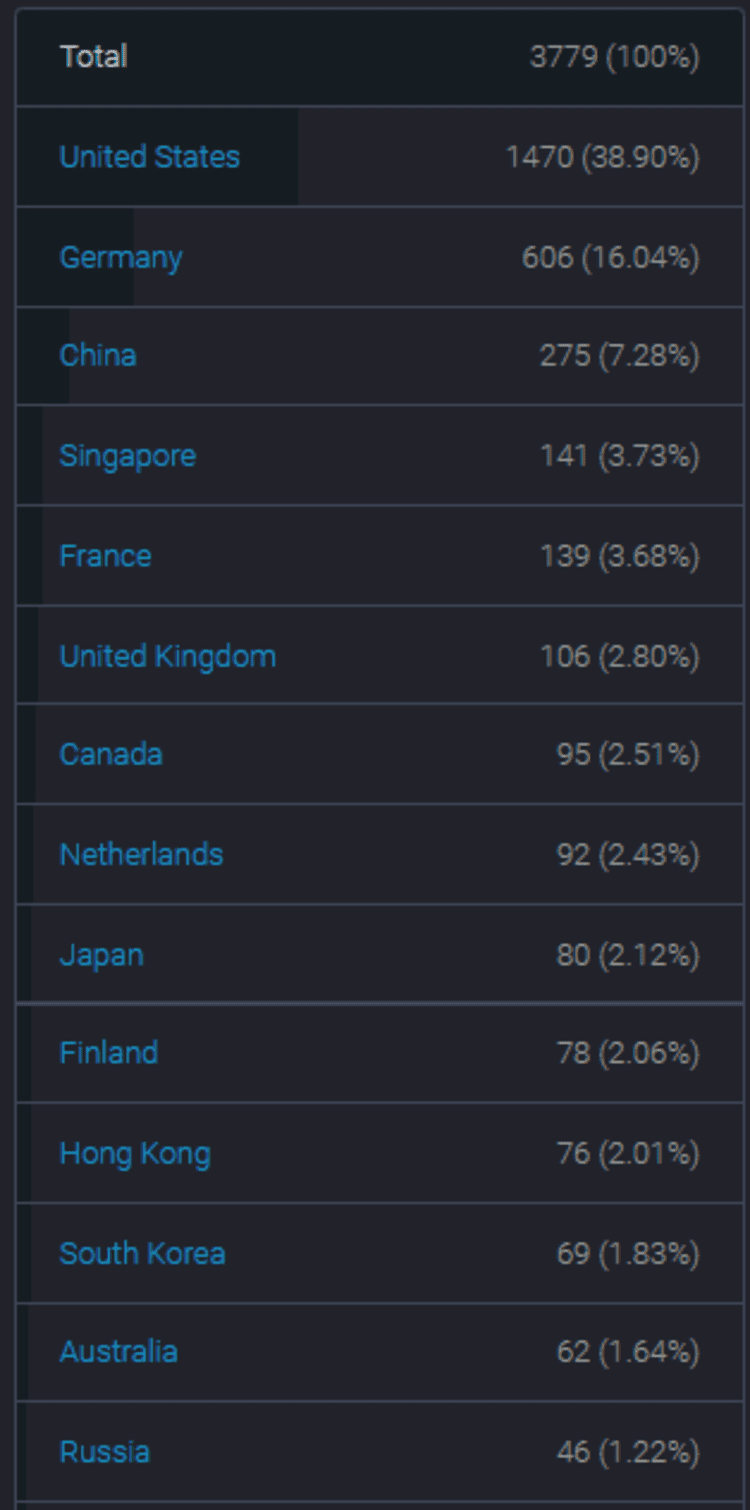Click the 275 (7.28%) count

(x=619, y=356)
